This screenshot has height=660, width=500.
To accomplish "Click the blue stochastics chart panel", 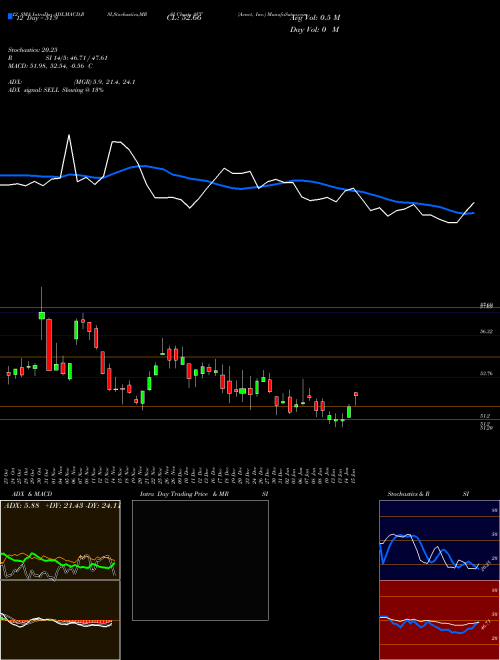I will pyautogui.click(x=439, y=540).
